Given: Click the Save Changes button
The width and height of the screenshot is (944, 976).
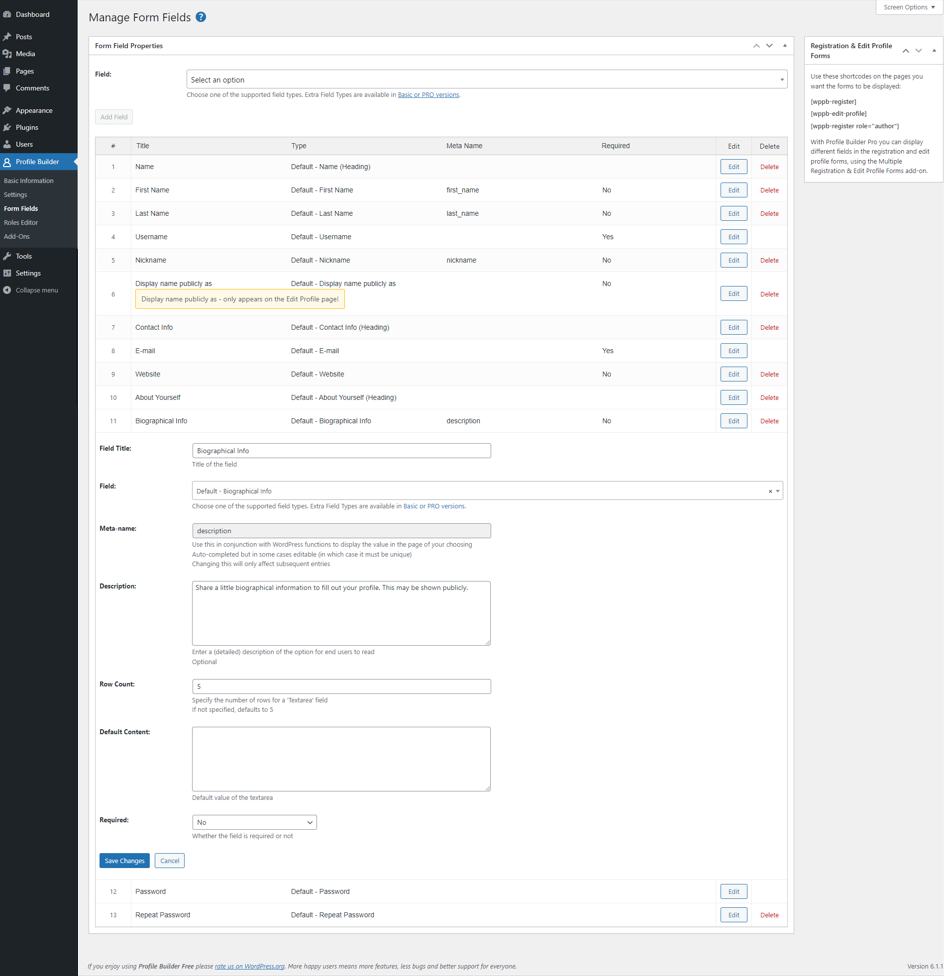Looking at the screenshot, I should click(x=124, y=861).
